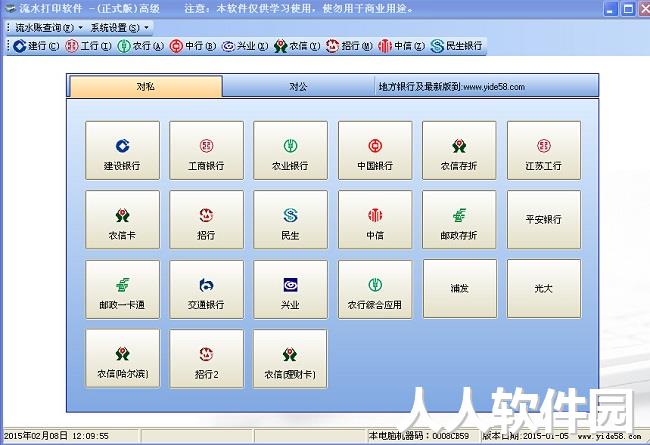Image resolution: width=650 pixels, height=445 pixels.
Task: Select the 中国银行 tile
Action: (375, 151)
